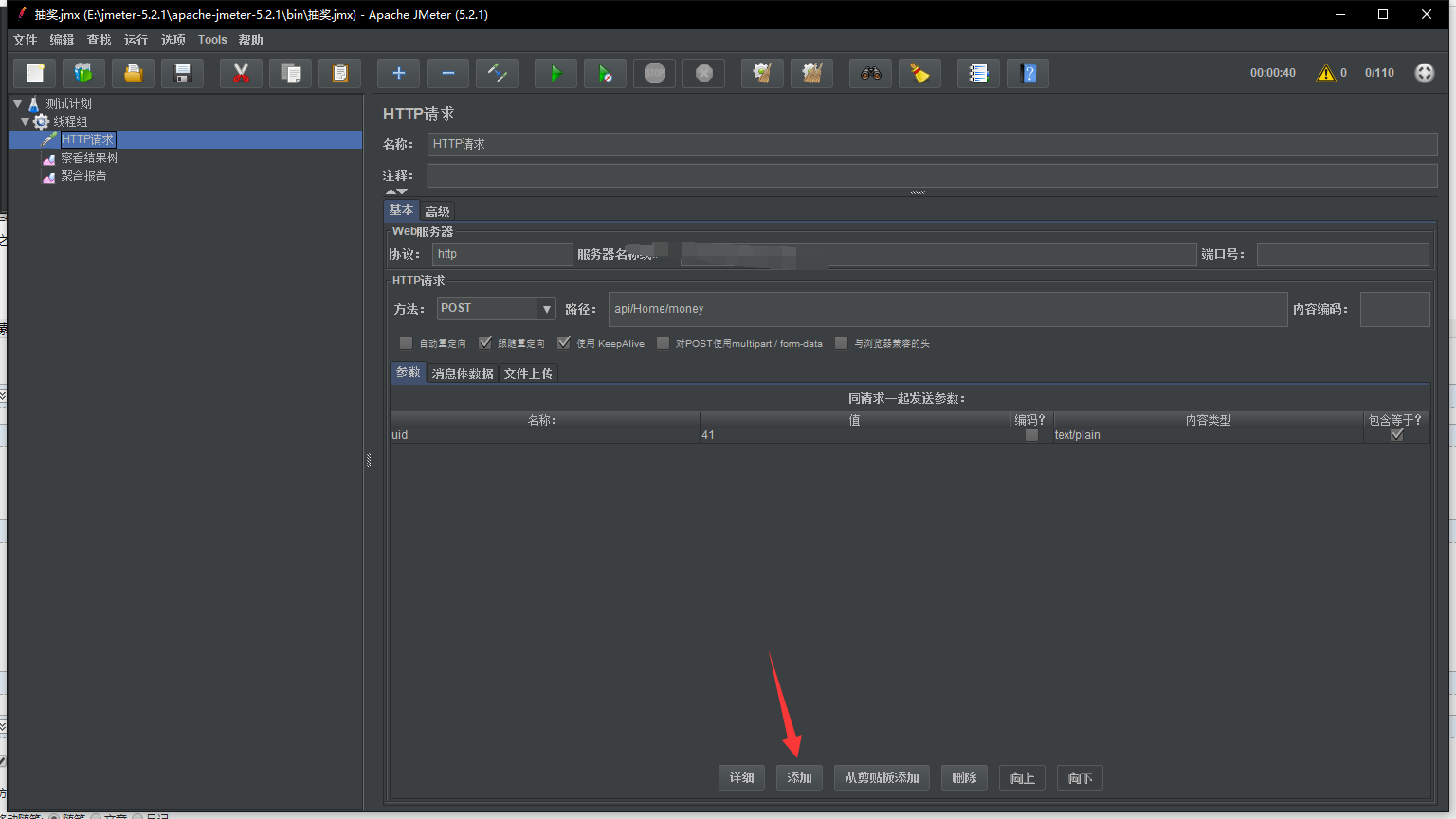This screenshot has height=819, width=1456.
Task: Clear results with single broom icon
Action: [x=763, y=73]
